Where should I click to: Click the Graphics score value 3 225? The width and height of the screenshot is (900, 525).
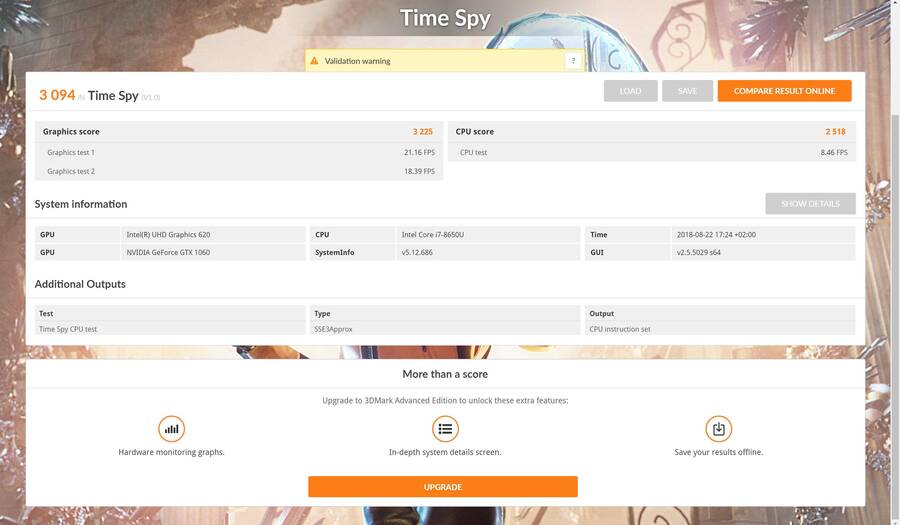coord(422,131)
